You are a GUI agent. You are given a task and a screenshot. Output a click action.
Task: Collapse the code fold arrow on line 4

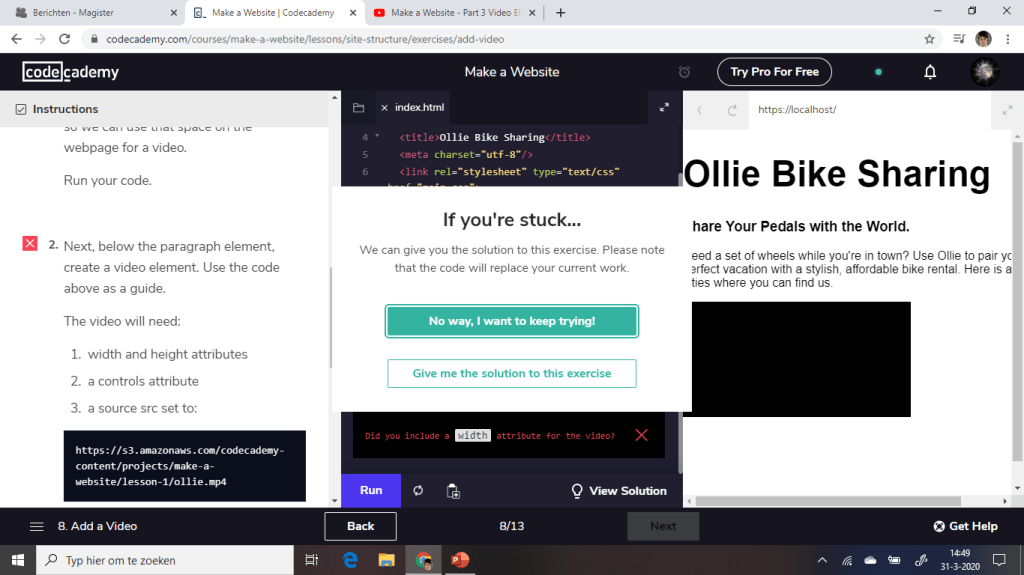(377, 137)
